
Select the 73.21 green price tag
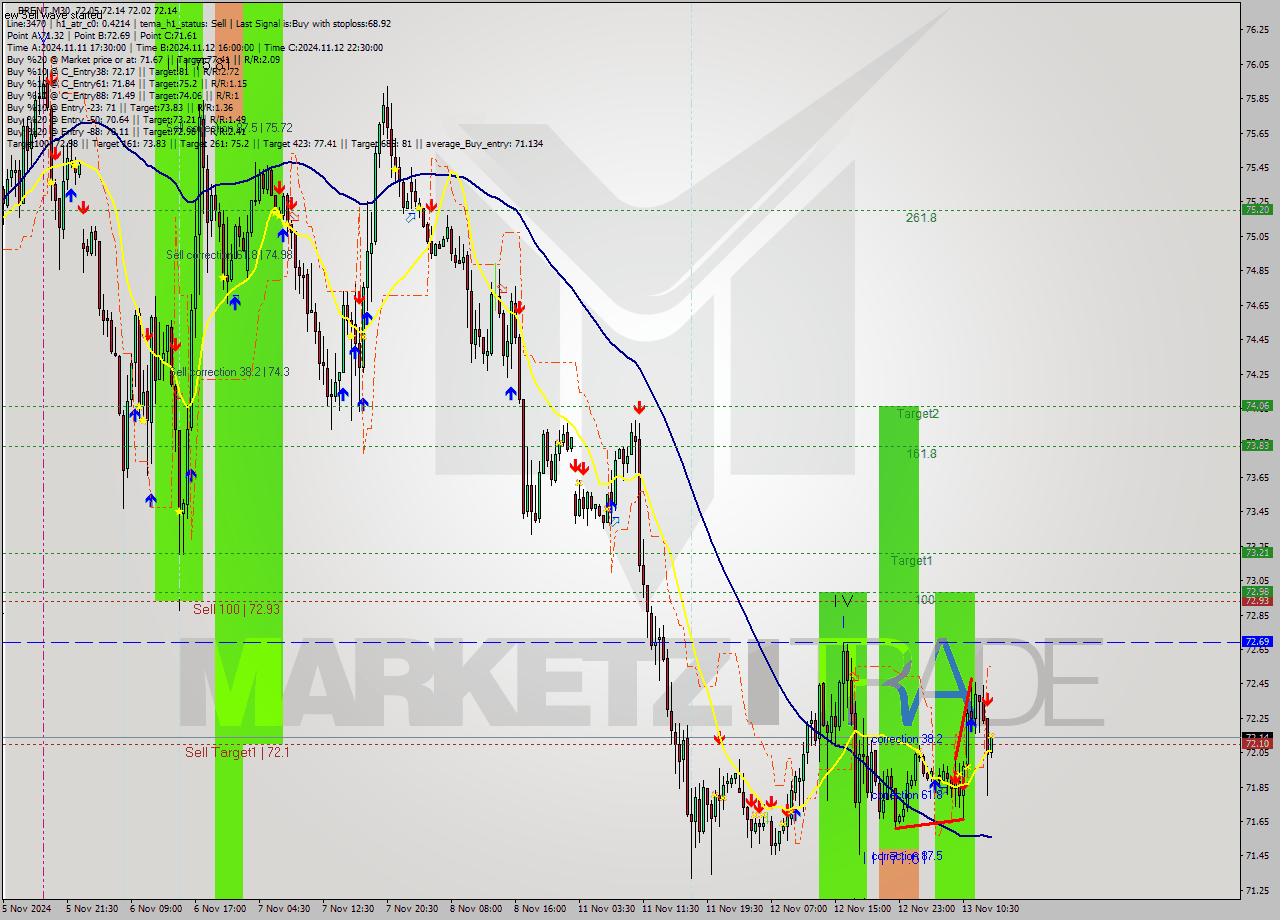1257,552
